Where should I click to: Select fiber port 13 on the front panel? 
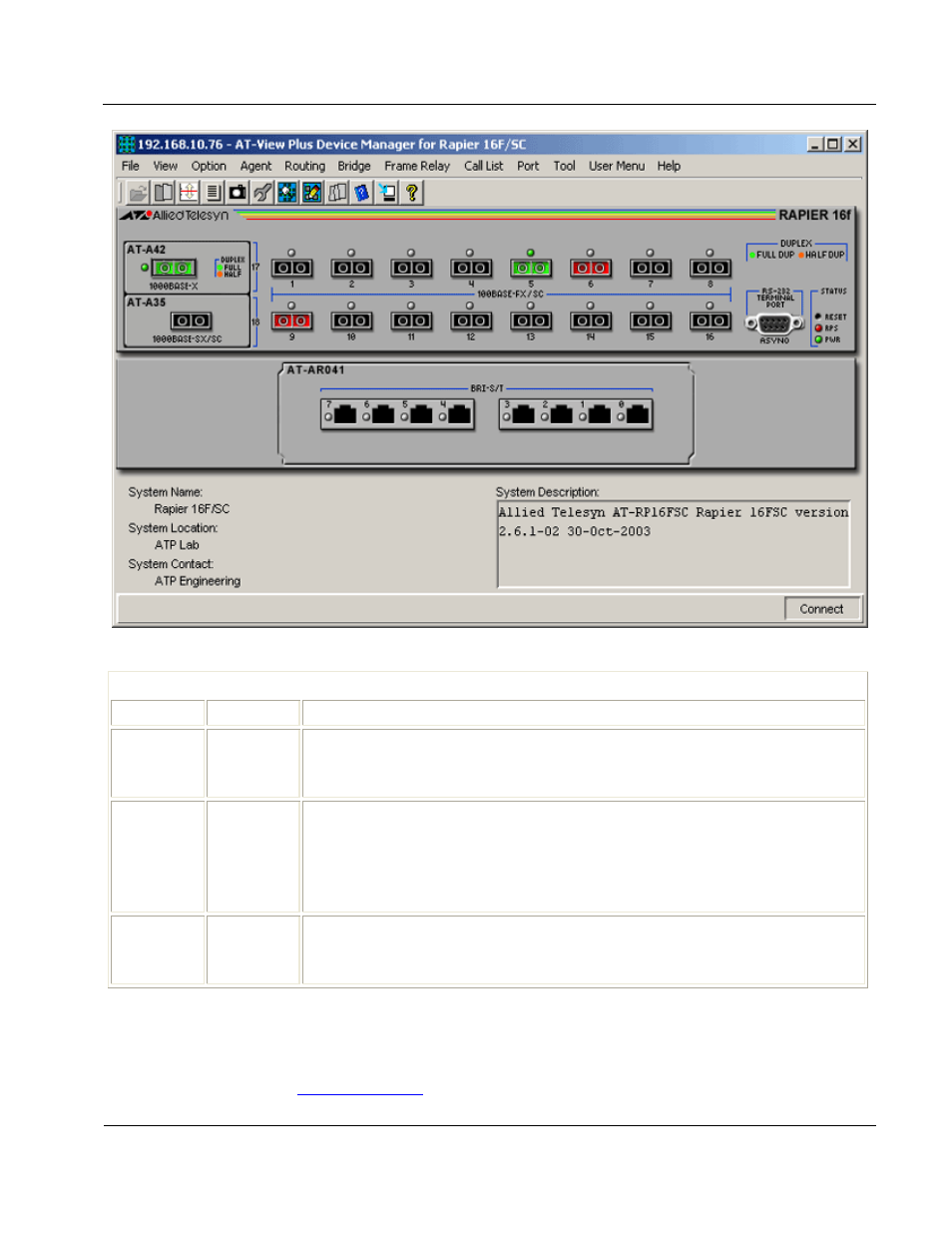tap(531, 320)
